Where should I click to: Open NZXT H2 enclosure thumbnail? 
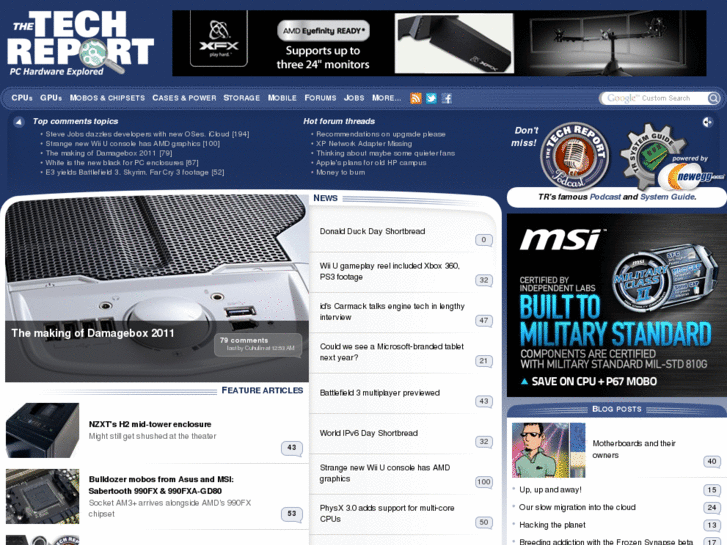(x=42, y=430)
